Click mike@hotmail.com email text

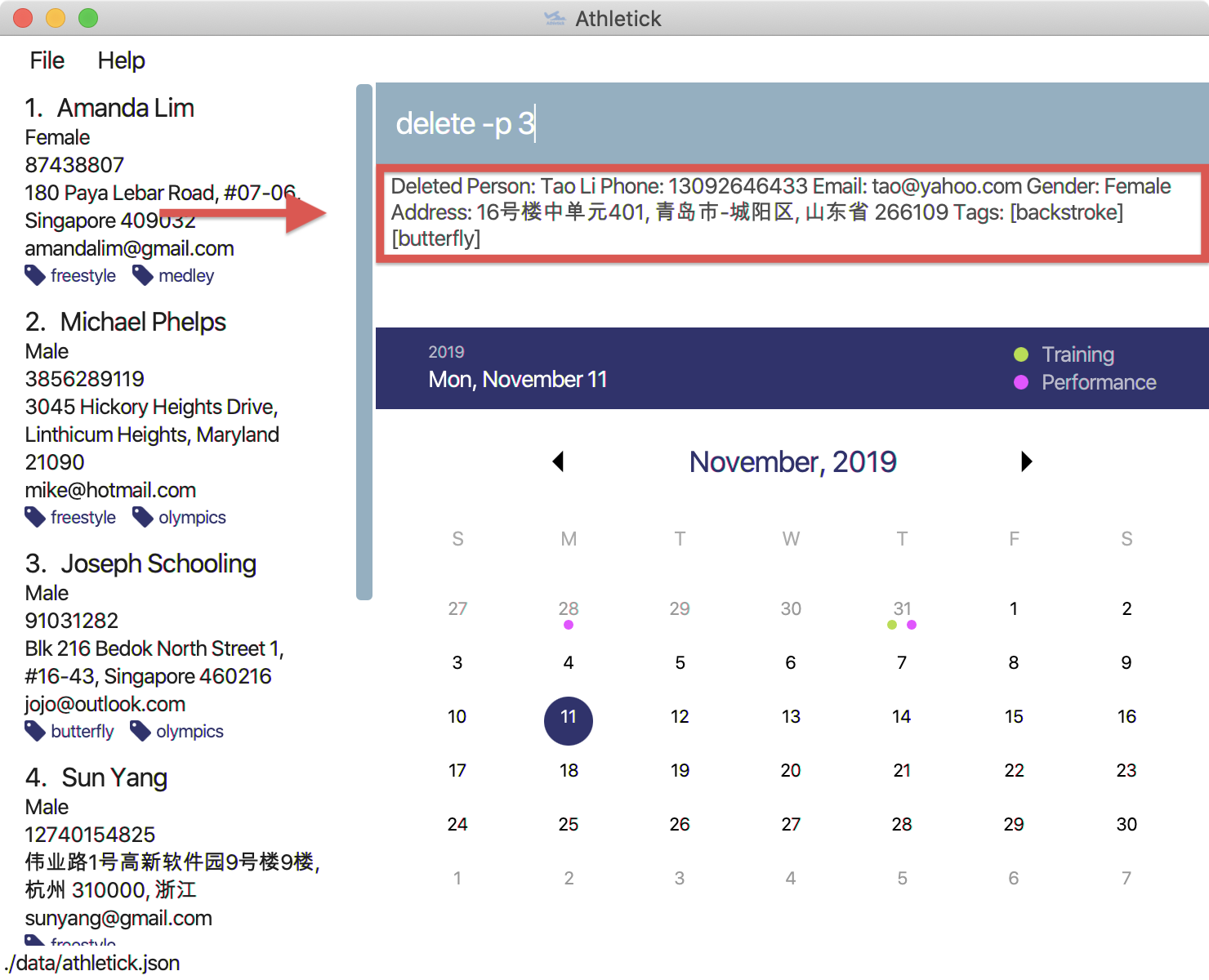click(110, 490)
